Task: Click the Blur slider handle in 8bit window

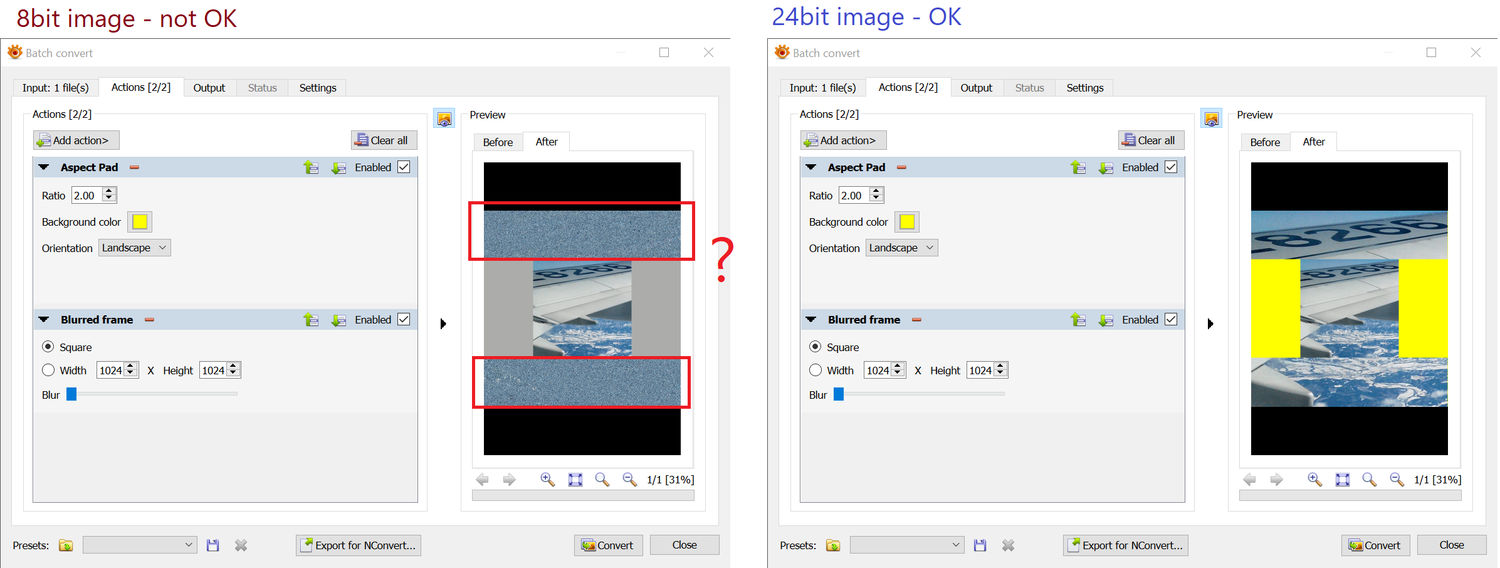Action: [71, 394]
